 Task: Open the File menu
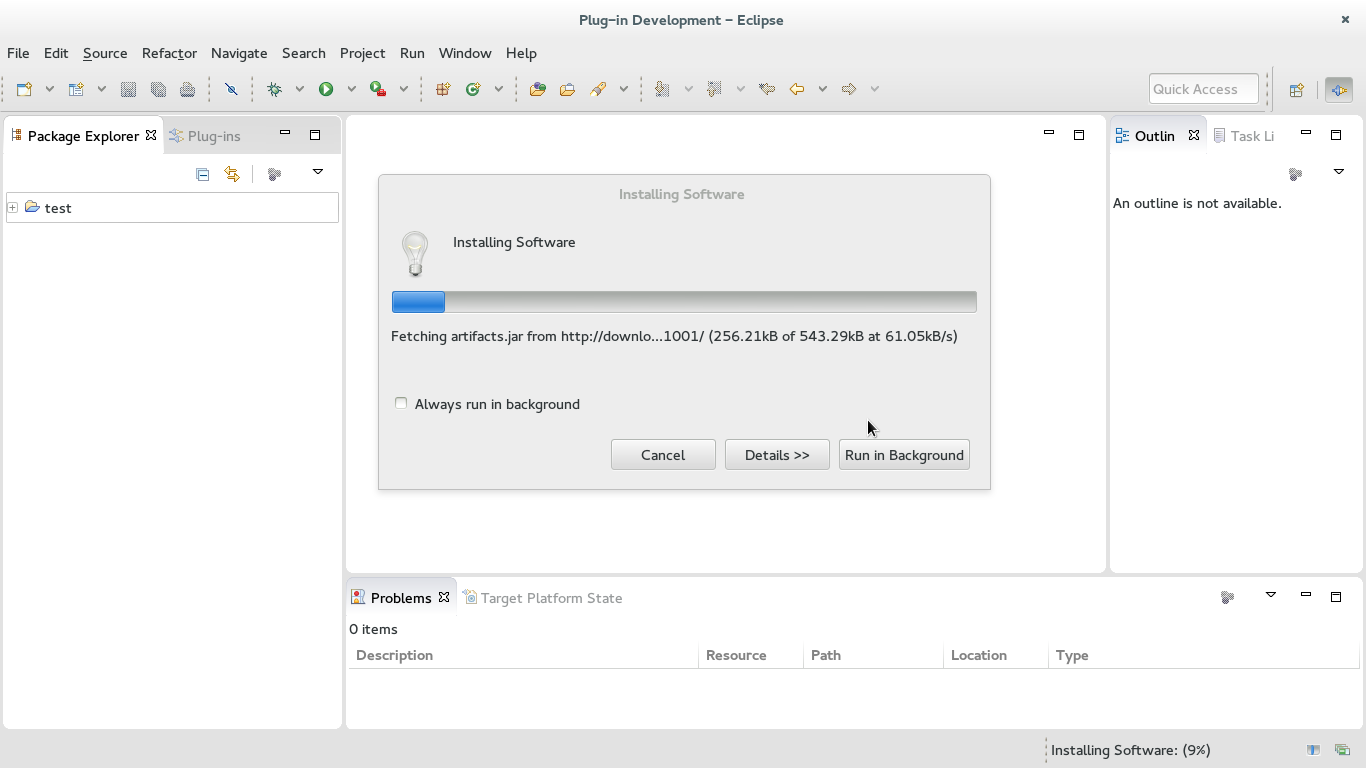[x=18, y=53]
